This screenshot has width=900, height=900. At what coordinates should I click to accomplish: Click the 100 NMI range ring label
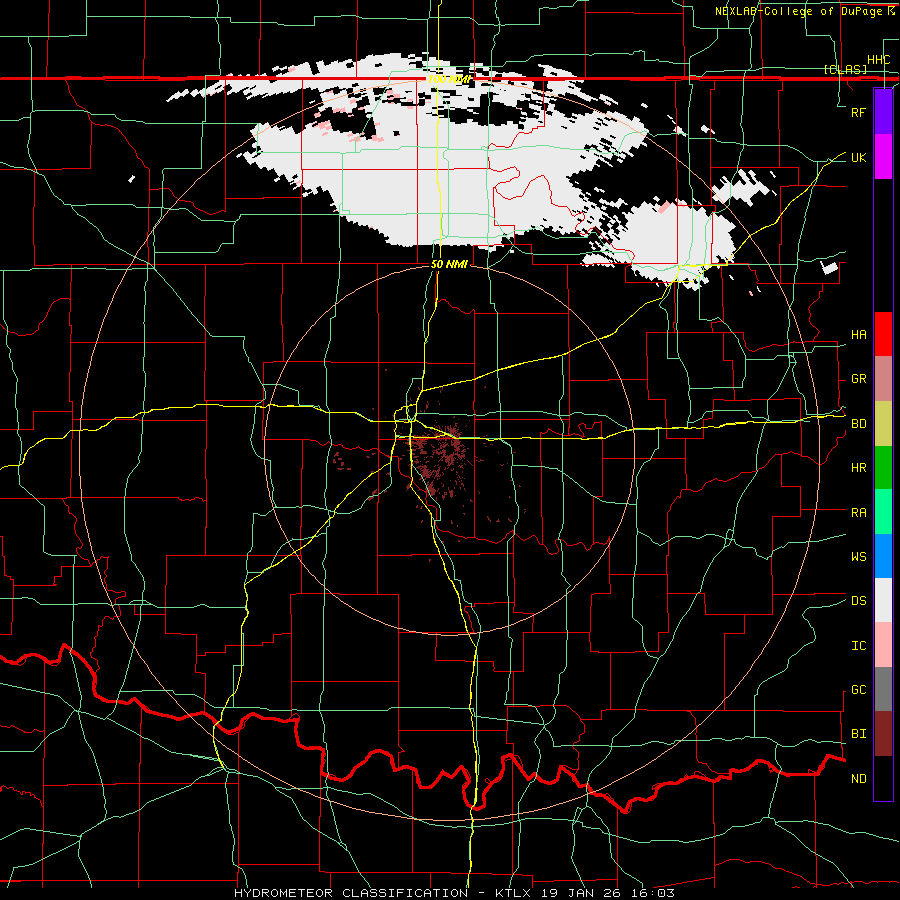pyautogui.click(x=449, y=79)
